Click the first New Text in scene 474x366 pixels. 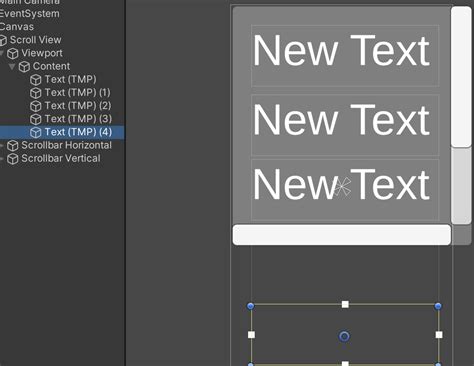[341, 51]
